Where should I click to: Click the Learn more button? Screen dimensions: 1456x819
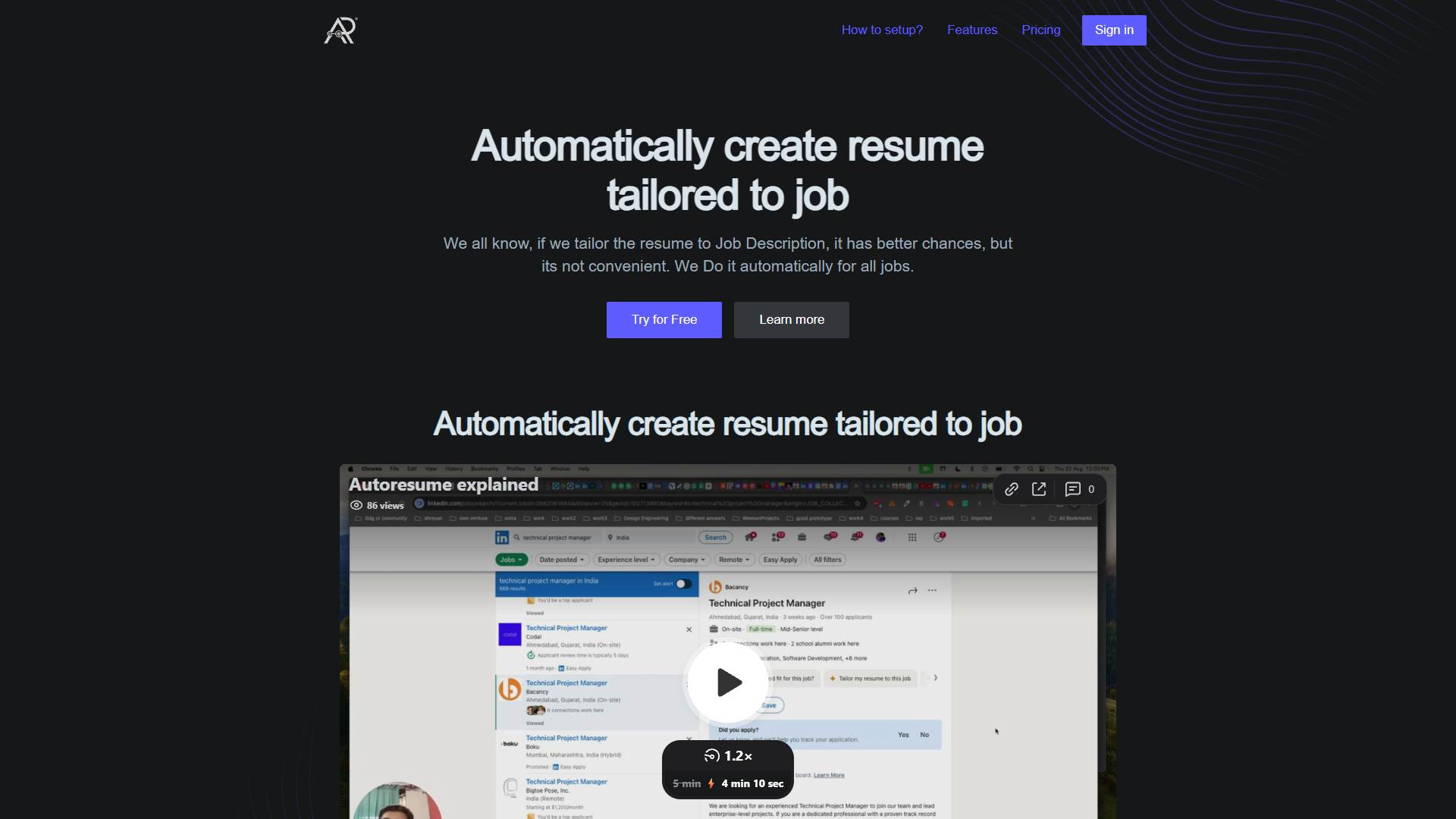pyautogui.click(x=792, y=320)
